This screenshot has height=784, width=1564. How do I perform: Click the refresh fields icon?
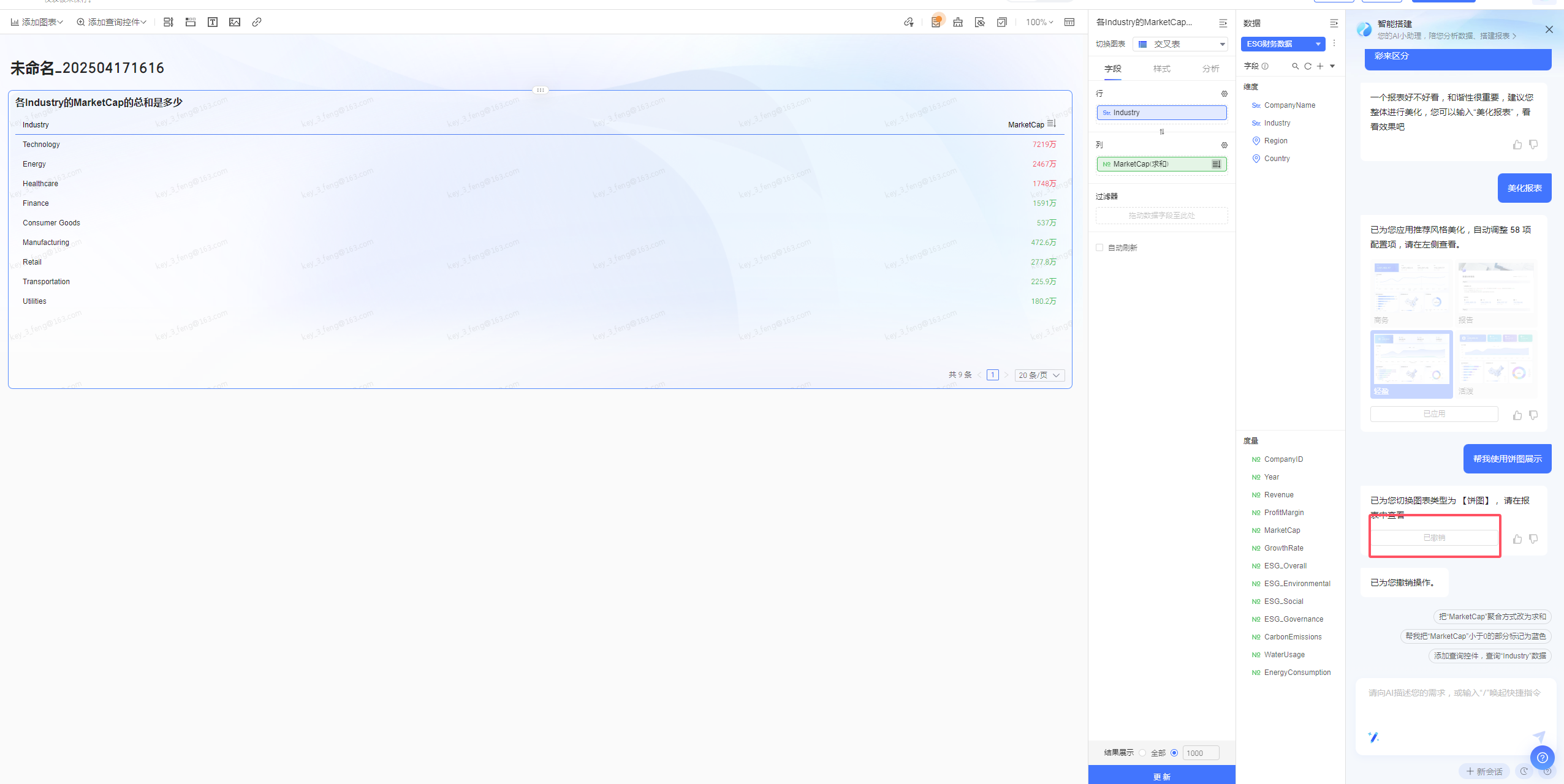[1308, 66]
